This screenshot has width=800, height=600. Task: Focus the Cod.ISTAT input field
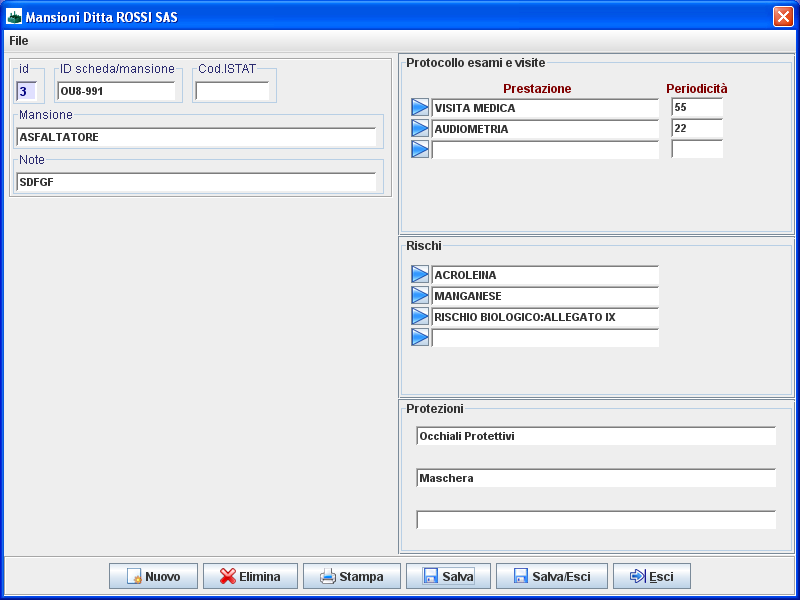(x=232, y=91)
